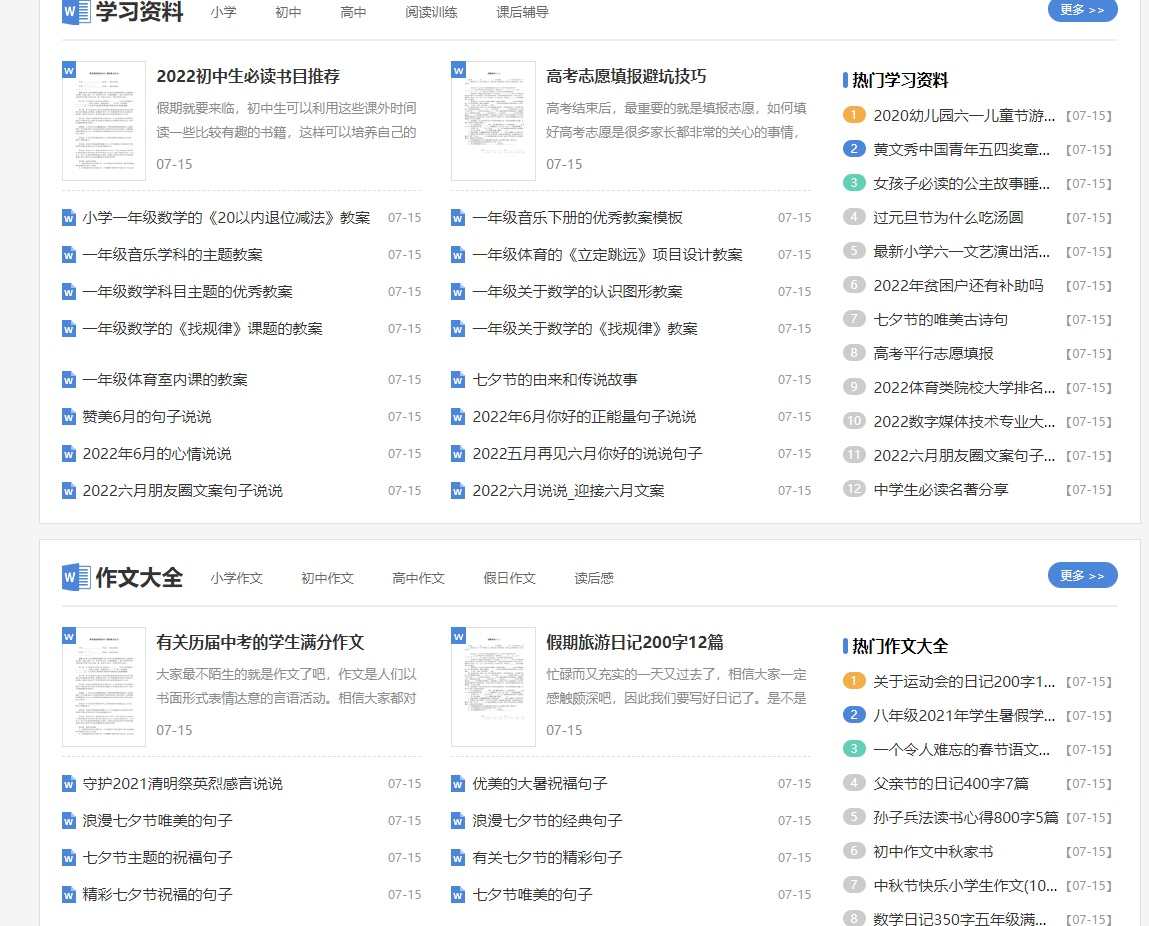Click the Word logo beside 学习资料 heading

(76, 12)
